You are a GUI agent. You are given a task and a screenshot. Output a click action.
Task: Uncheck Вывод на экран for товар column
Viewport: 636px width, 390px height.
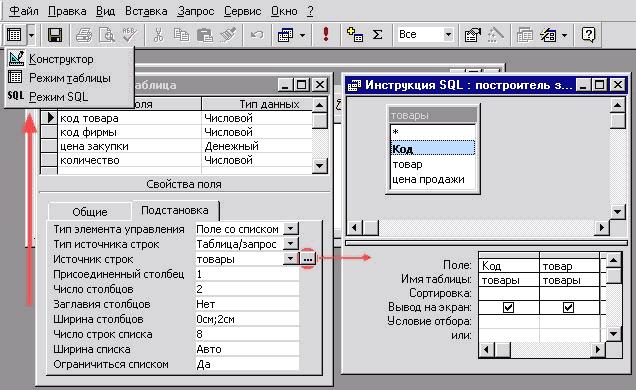[x=569, y=307]
